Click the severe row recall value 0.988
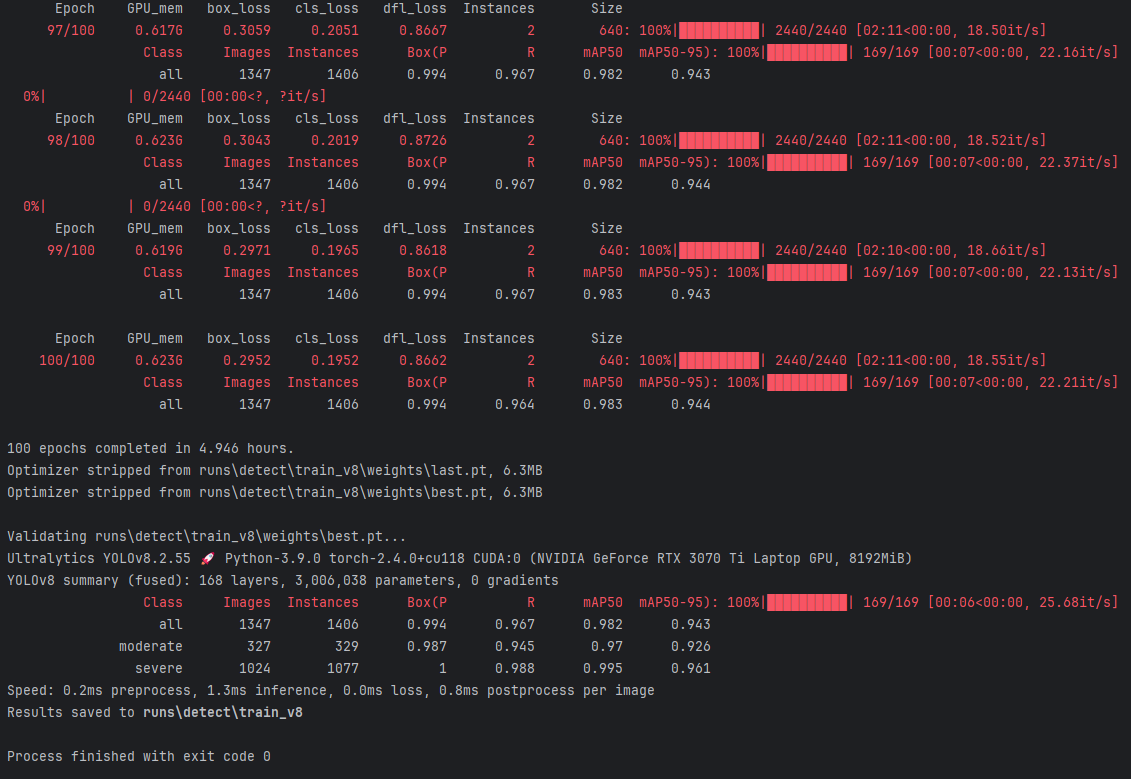This screenshot has height=779, width=1131. coord(515,669)
